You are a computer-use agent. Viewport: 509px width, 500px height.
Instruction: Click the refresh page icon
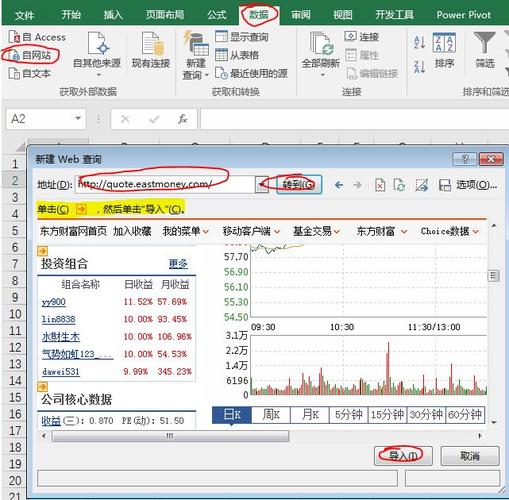[399, 185]
